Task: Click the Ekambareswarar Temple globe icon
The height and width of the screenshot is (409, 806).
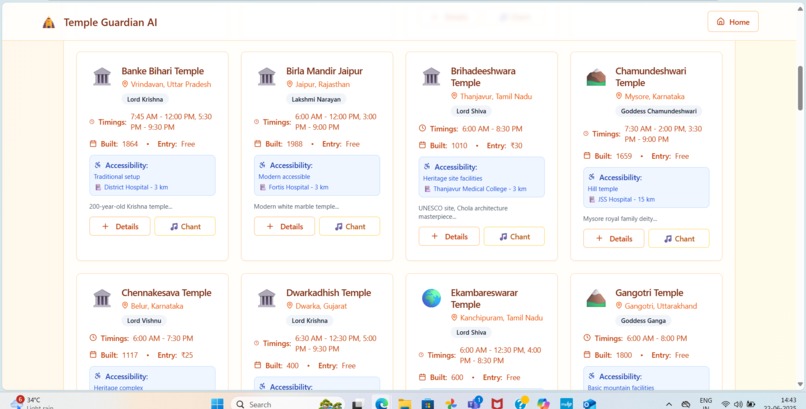Action: coord(431,298)
